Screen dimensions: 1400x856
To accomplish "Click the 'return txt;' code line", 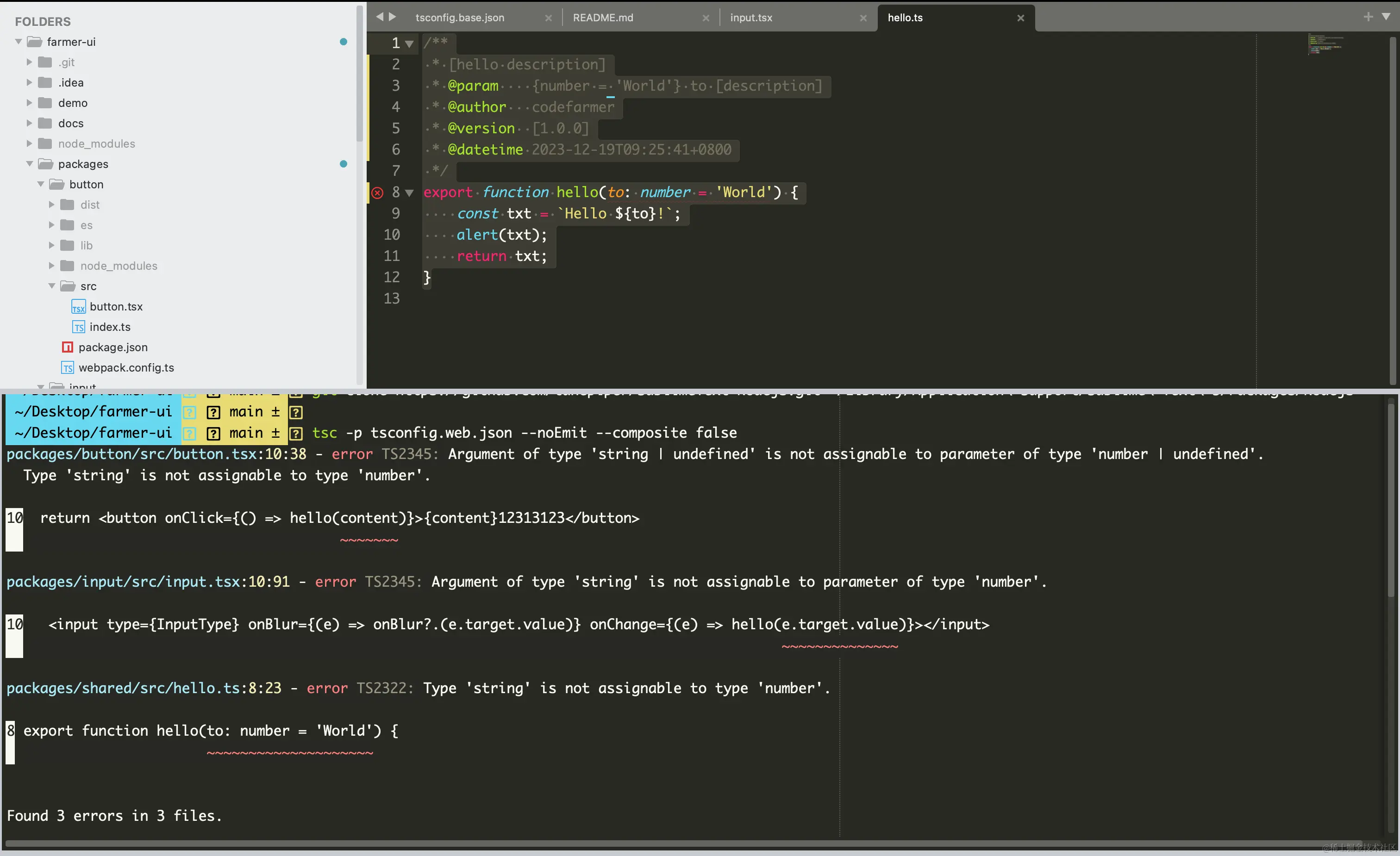I will pyautogui.click(x=502, y=256).
